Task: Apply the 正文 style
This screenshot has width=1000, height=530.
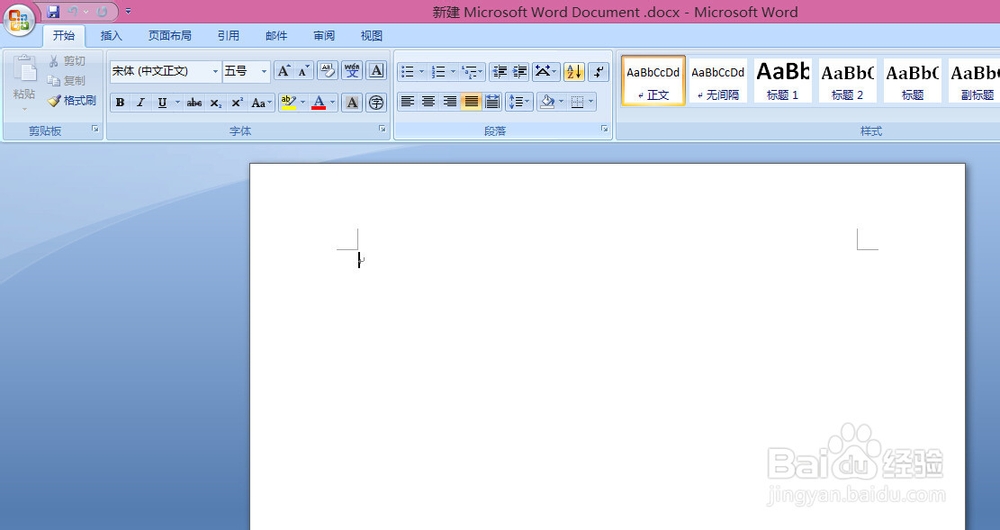Action: pos(654,81)
